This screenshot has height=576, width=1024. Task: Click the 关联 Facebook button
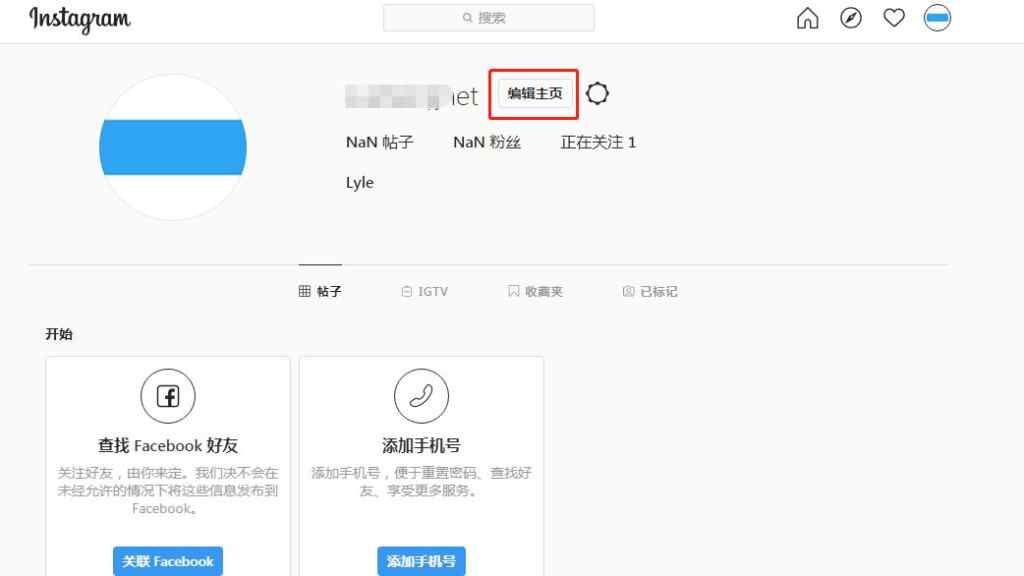pos(167,561)
